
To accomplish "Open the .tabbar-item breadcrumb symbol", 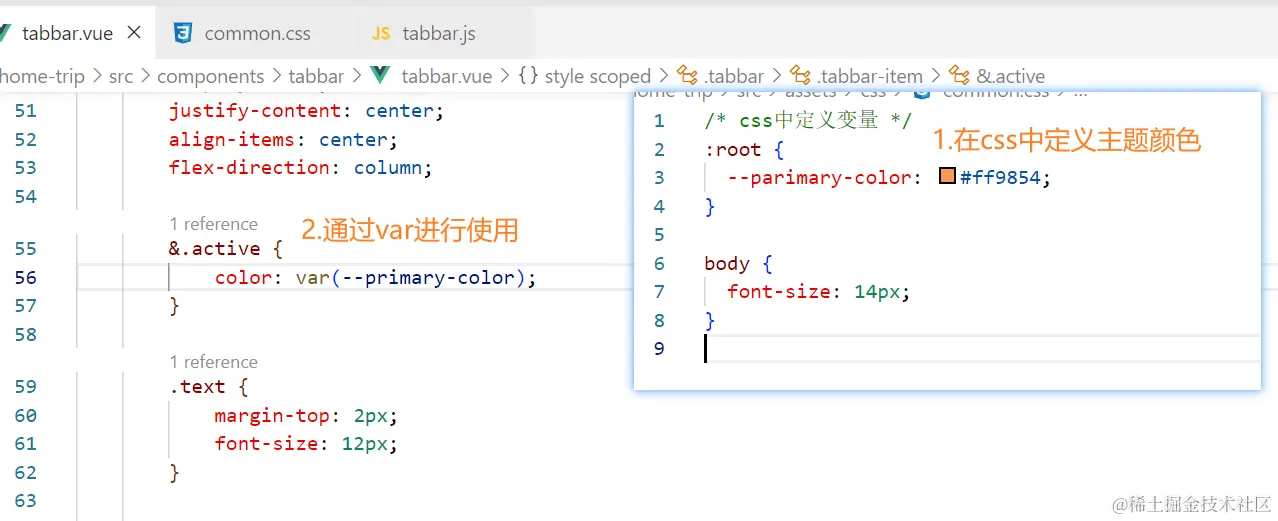I will (x=869, y=76).
